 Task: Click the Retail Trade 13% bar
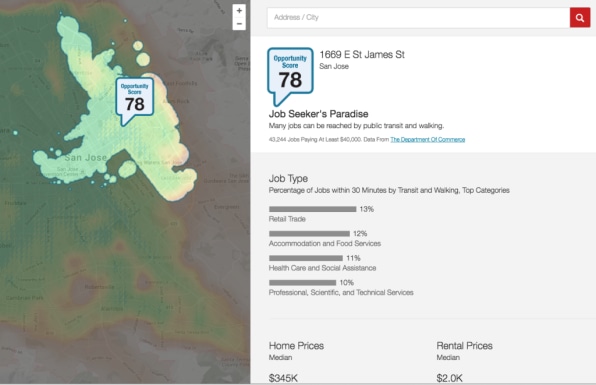(x=312, y=209)
